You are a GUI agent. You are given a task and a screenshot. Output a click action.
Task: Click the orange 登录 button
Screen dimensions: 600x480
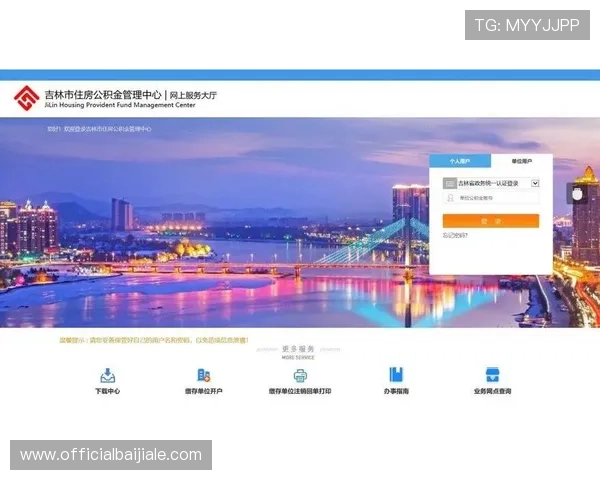(x=491, y=221)
